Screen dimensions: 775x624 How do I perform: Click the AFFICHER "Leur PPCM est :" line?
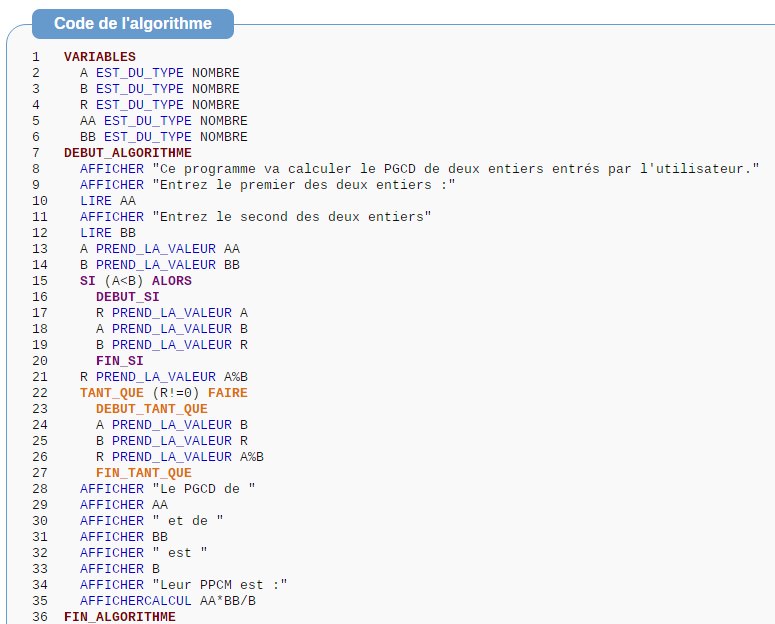183,585
